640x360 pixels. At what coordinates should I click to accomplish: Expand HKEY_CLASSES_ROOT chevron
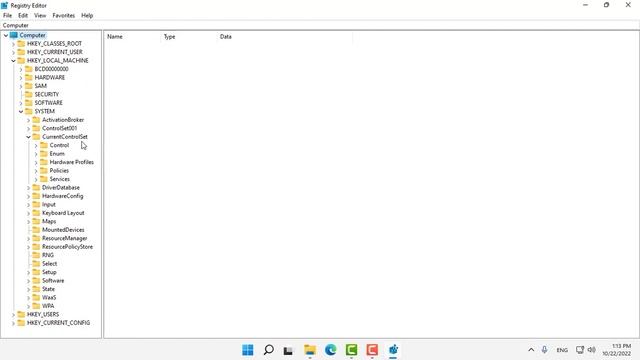(13, 44)
